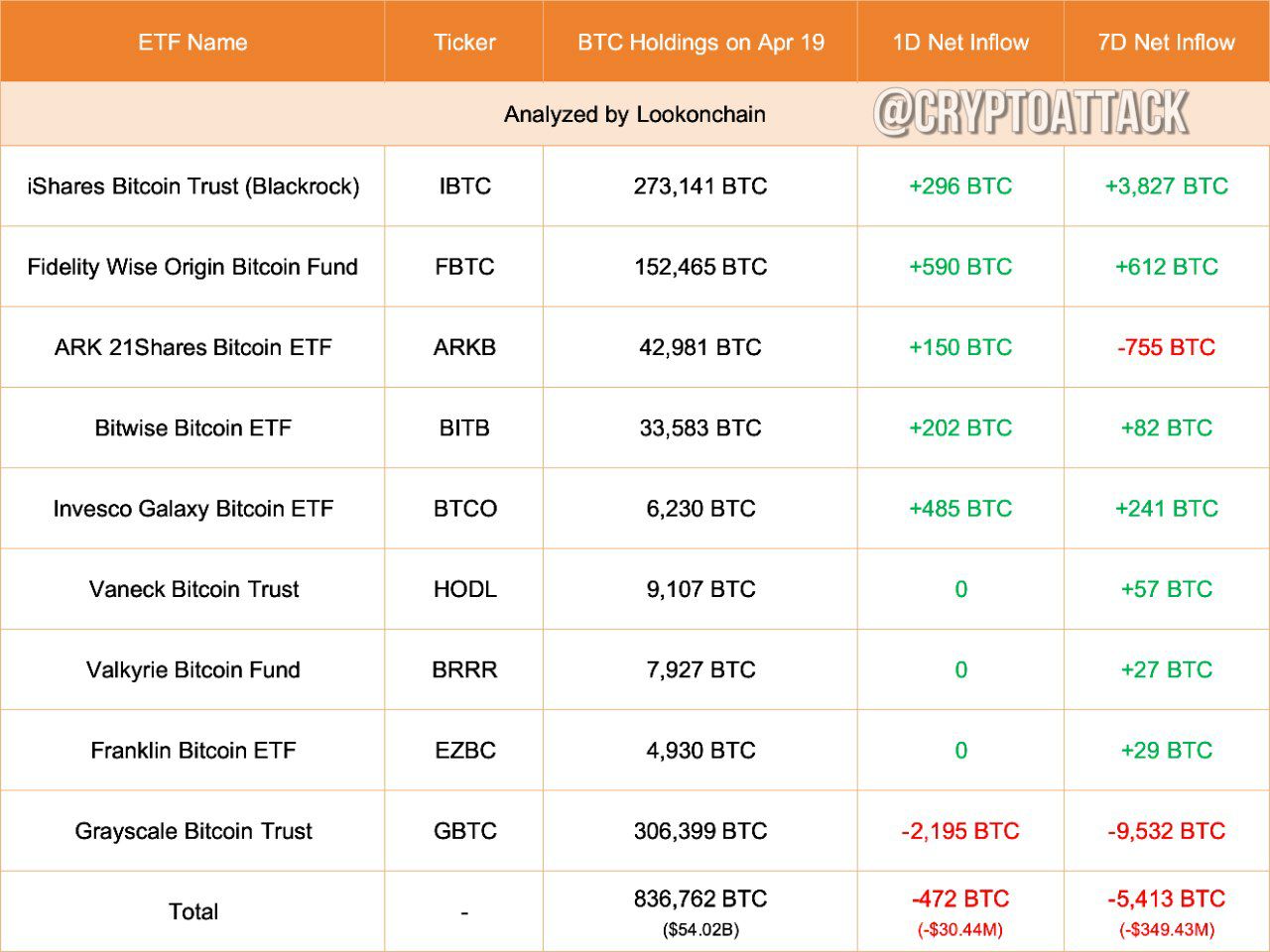Click the @CRYPTOATTACK watermark text
The width and height of the screenshot is (1270, 952).
tap(1030, 112)
